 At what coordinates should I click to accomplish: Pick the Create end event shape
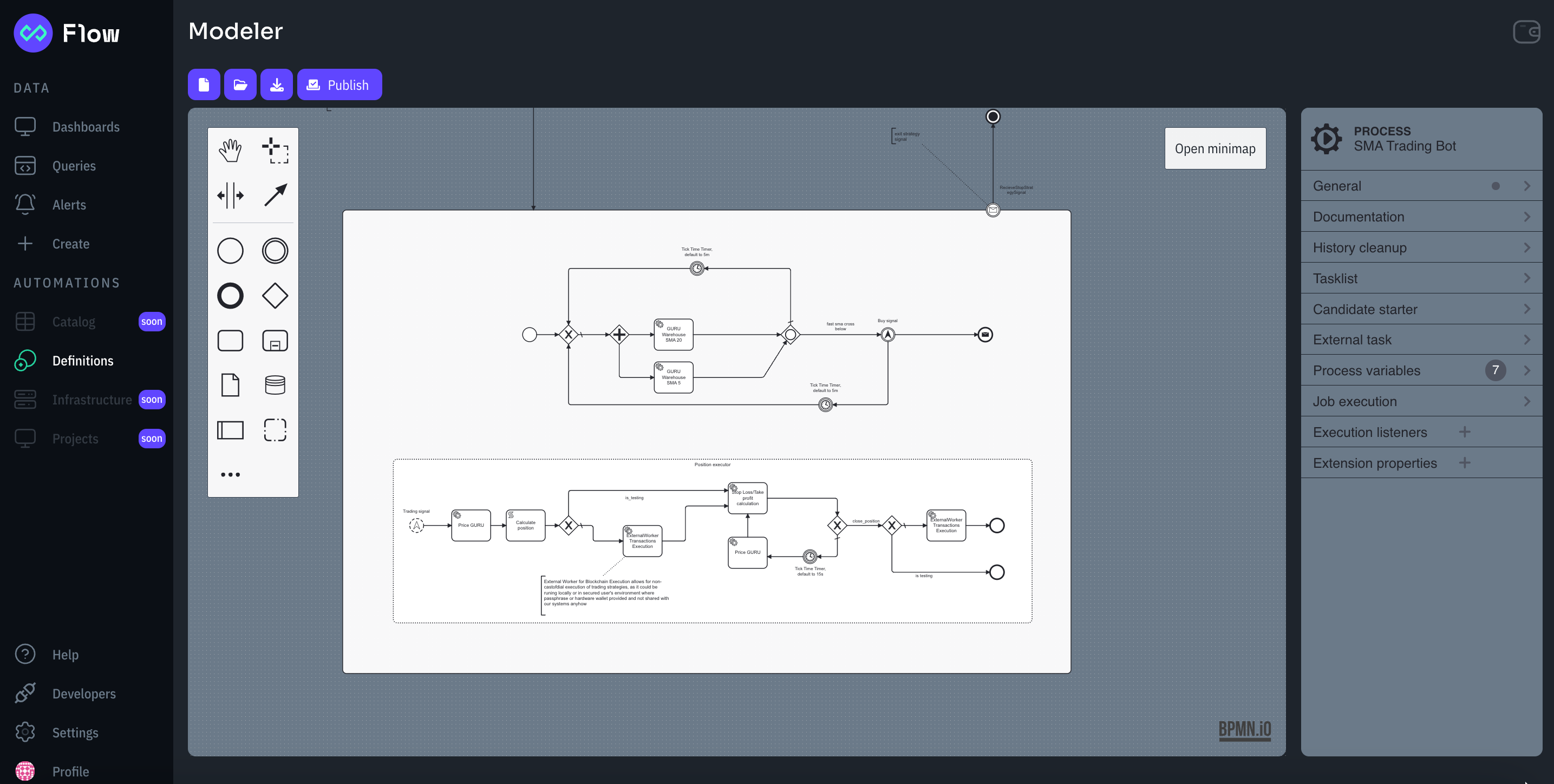tap(230, 296)
